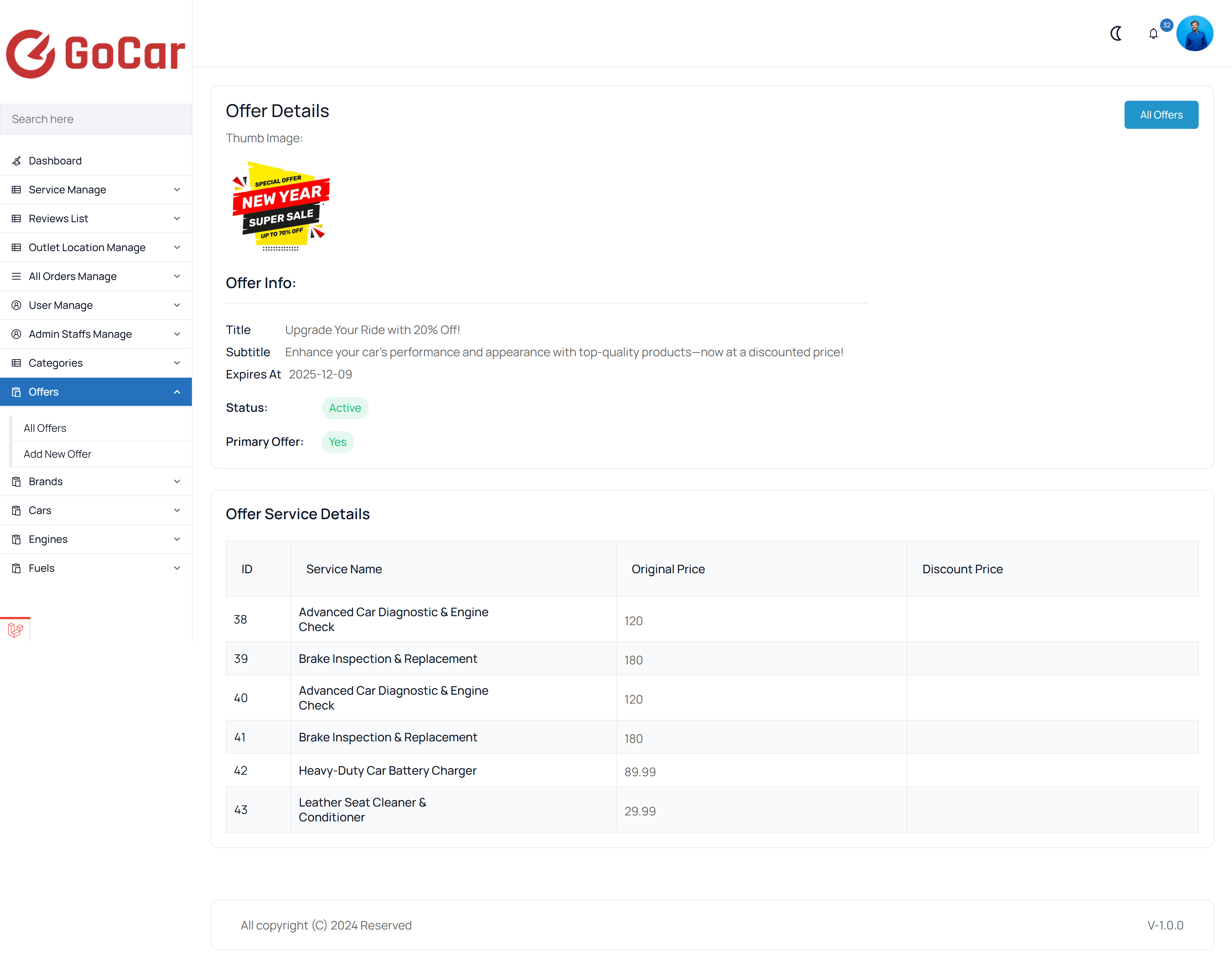This screenshot has width=1232, height=968.
Task: Click the Dashboard sidebar icon
Action: point(16,161)
